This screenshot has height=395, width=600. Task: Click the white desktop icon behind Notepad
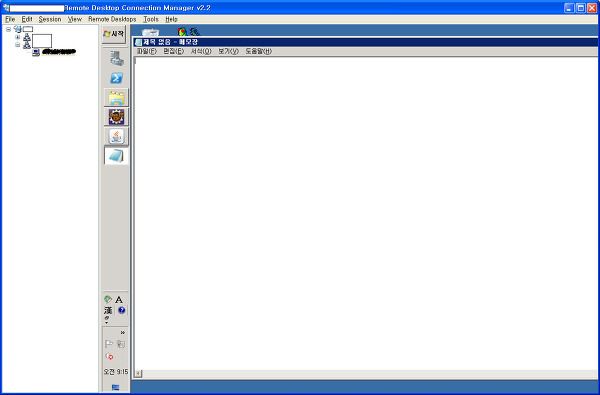coord(150,32)
